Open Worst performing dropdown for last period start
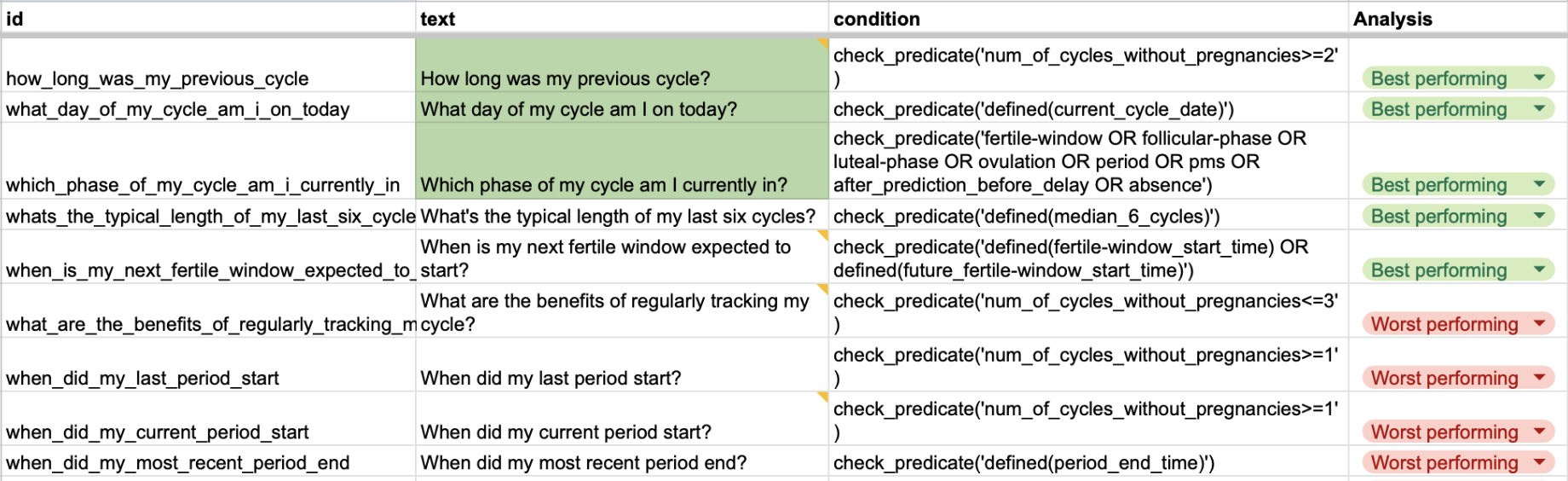The height and width of the screenshot is (481, 1568). (1539, 378)
